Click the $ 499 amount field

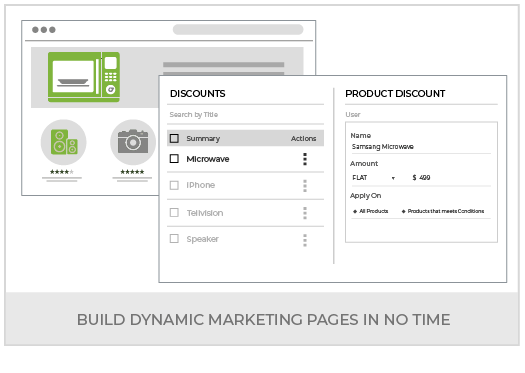coord(421,178)
